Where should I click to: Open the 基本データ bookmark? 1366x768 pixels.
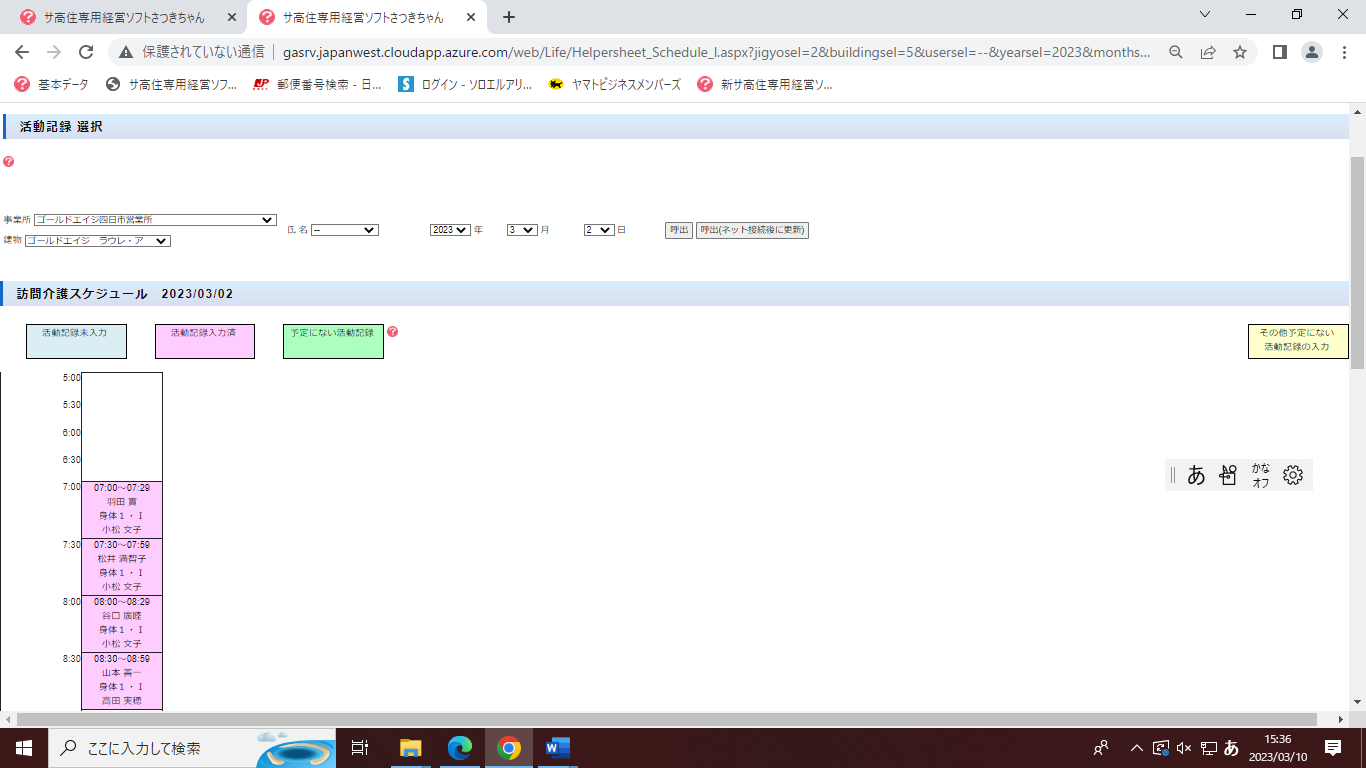(x=52, y=85)
